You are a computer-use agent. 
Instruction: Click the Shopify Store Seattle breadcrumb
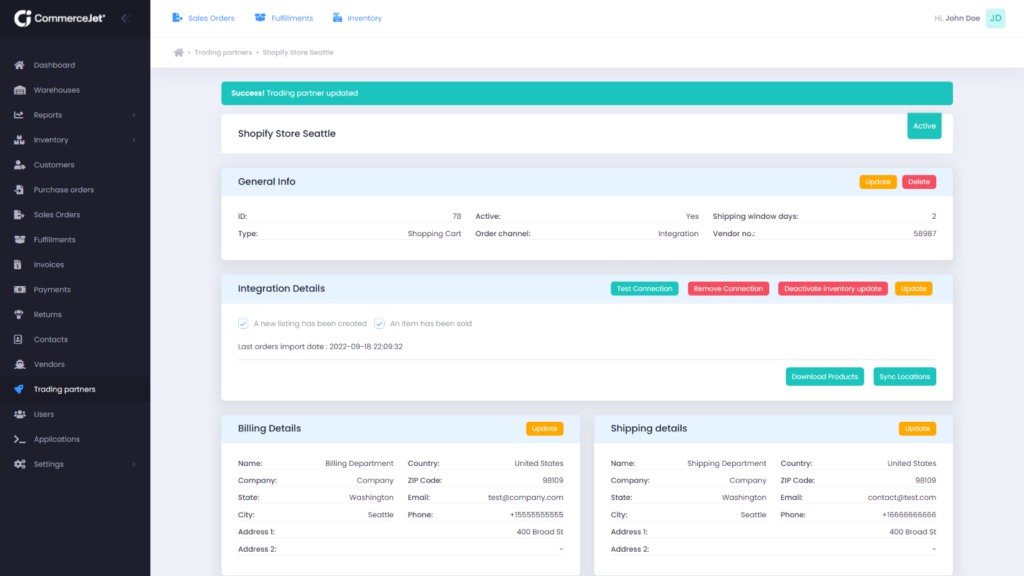(298, 52)
